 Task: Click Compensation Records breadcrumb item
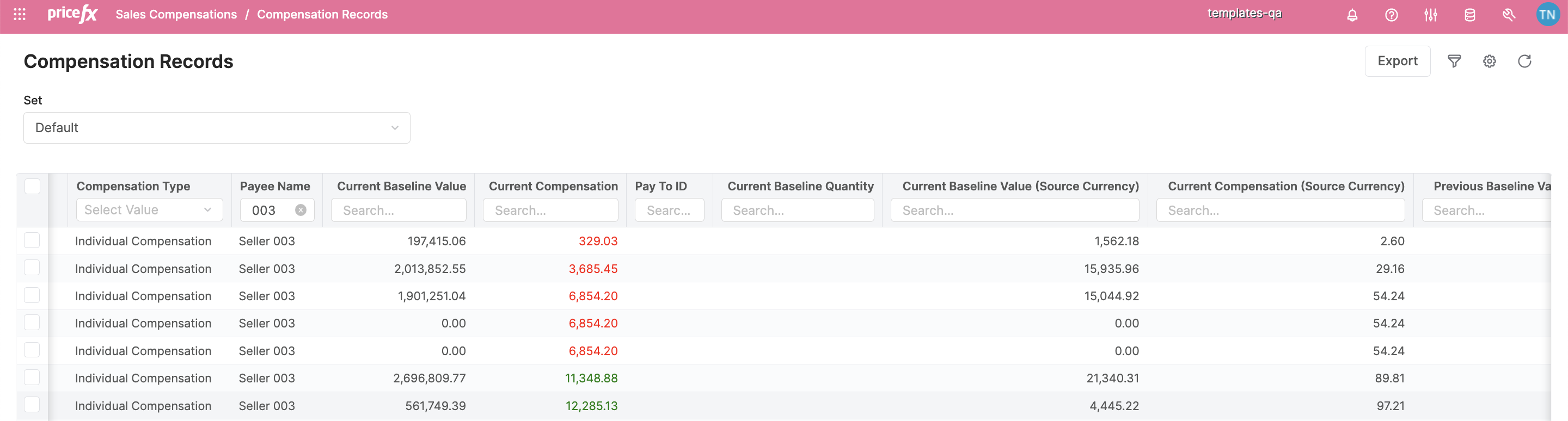[x=322, y=15]
